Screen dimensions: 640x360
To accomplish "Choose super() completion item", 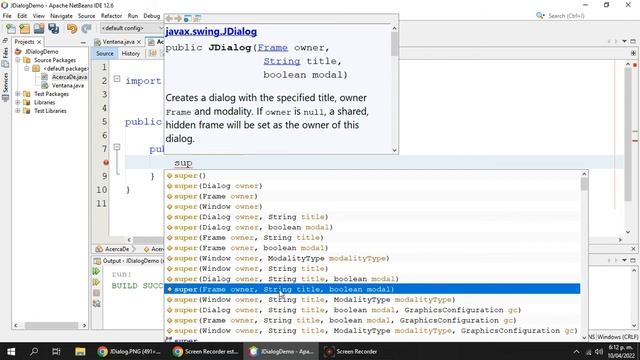I will click(x=372, y=176).
